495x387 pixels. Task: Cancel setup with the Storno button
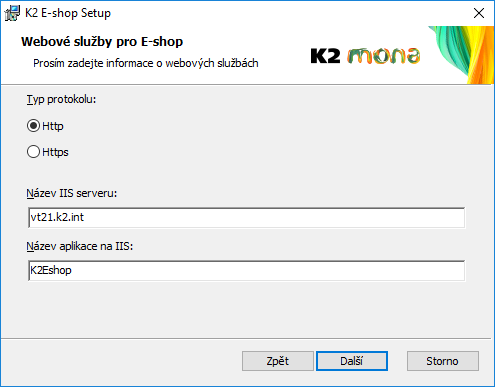tap(443, 361)
